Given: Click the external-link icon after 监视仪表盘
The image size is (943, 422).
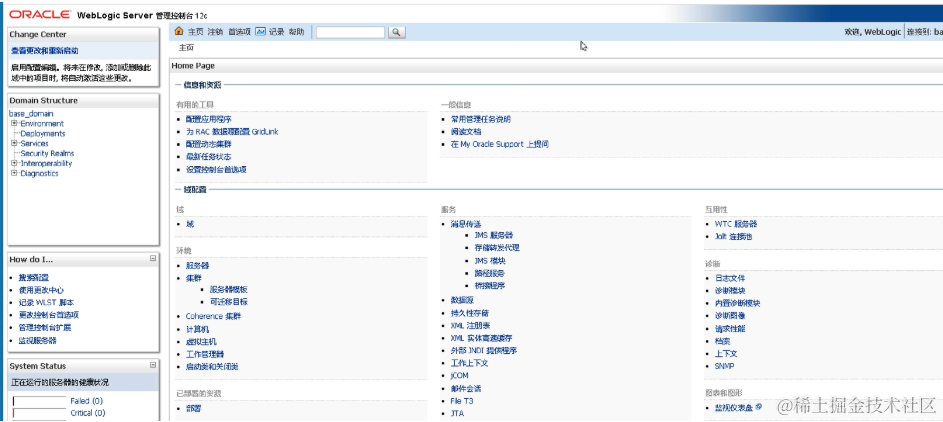Looking at the screenshot, I should click(x=759, y=407).
